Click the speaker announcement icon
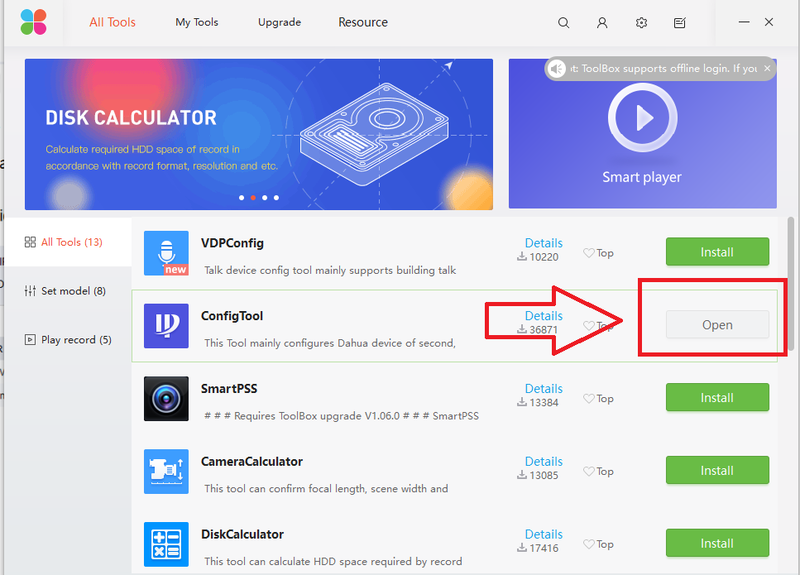The image size is (800, 575). click(x=557, y=68)
